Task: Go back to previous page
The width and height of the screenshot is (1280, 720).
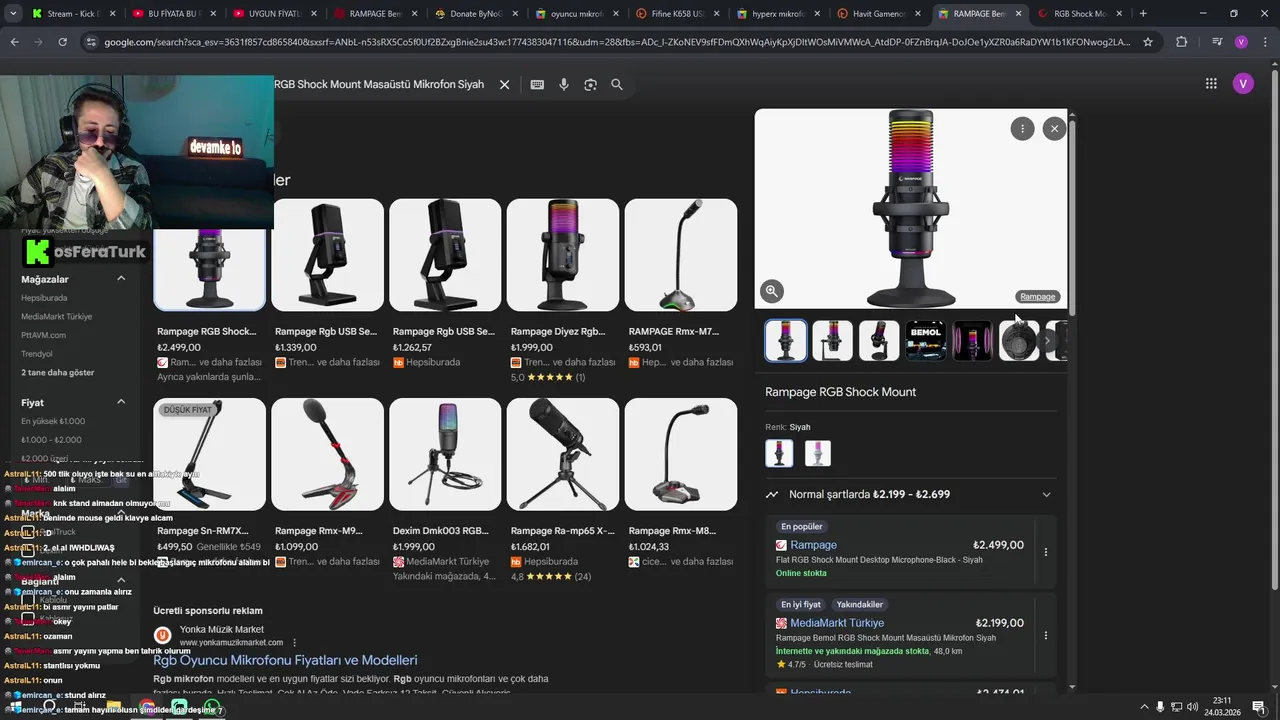Action: click(x=15, y=42)
